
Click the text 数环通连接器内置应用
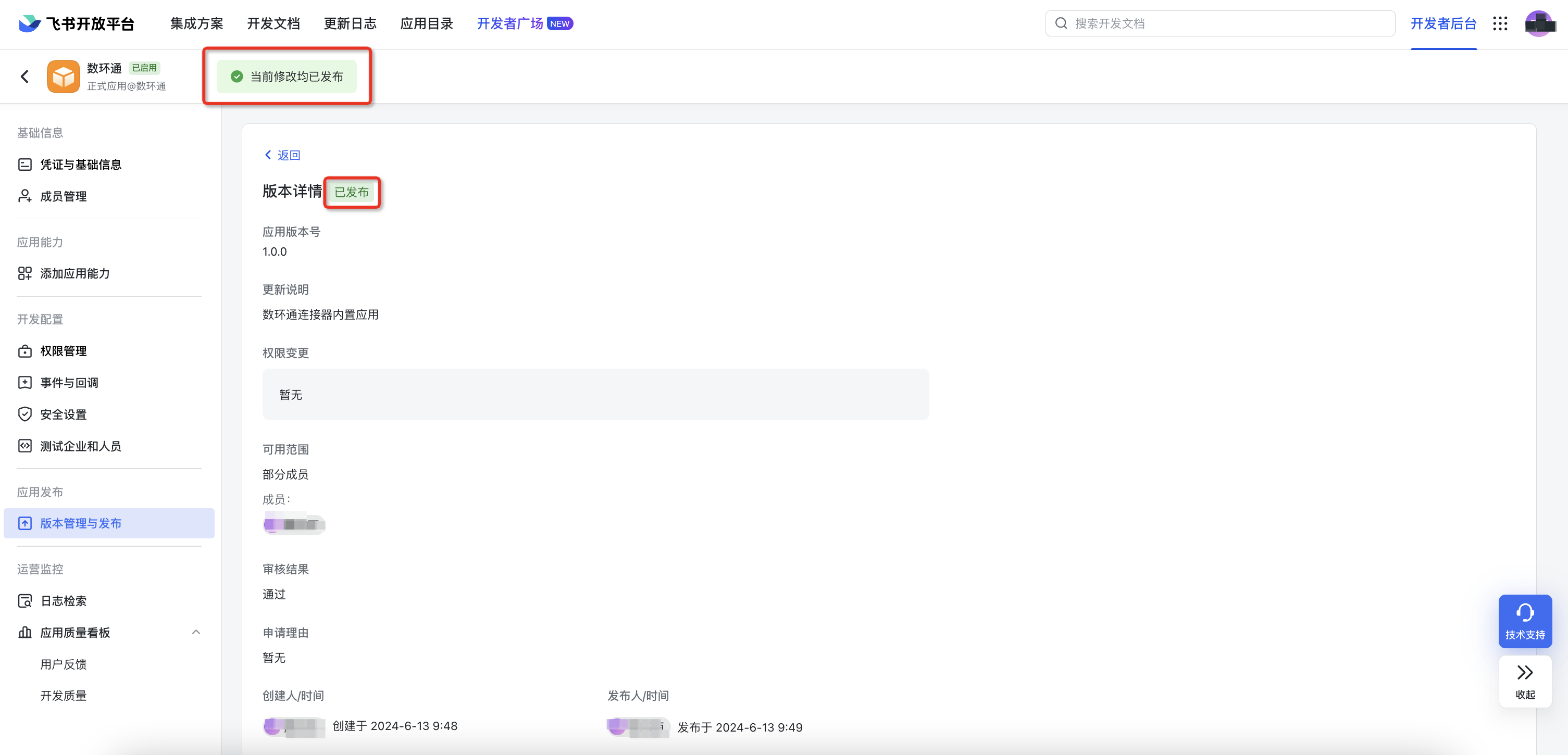click(x=321, y=314)
